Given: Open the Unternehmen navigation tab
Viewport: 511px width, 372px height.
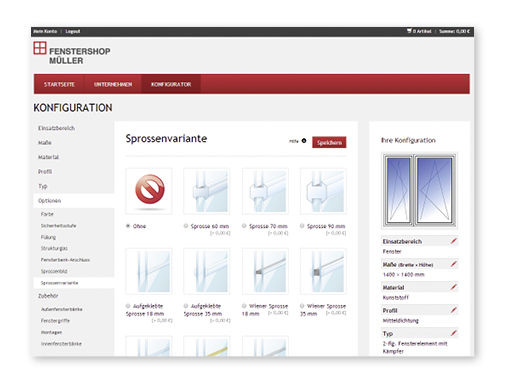Looking at the screenshot, I should click(x=113, y=84).
